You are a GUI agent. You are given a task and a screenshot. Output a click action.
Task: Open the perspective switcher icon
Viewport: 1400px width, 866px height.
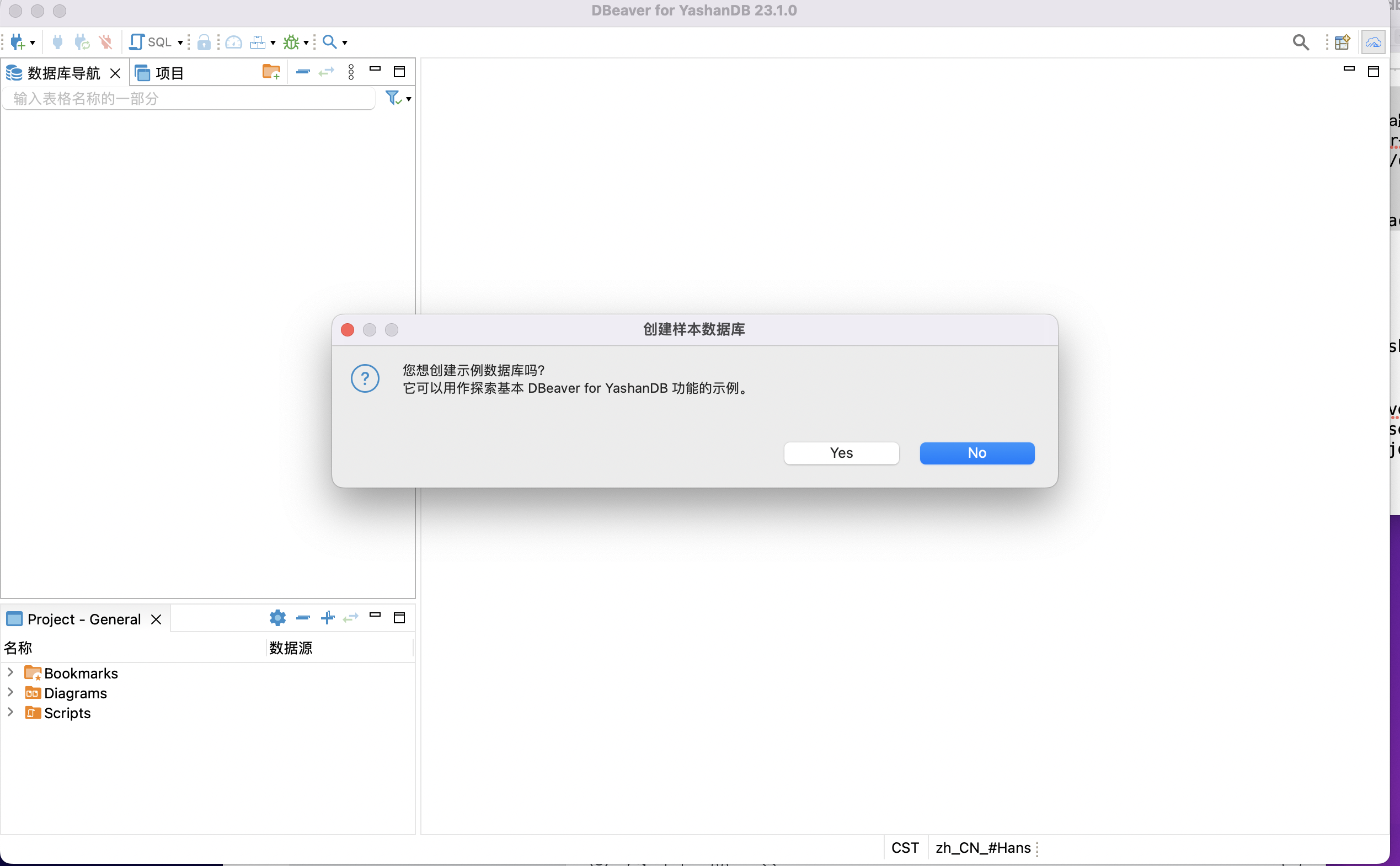1342,42
